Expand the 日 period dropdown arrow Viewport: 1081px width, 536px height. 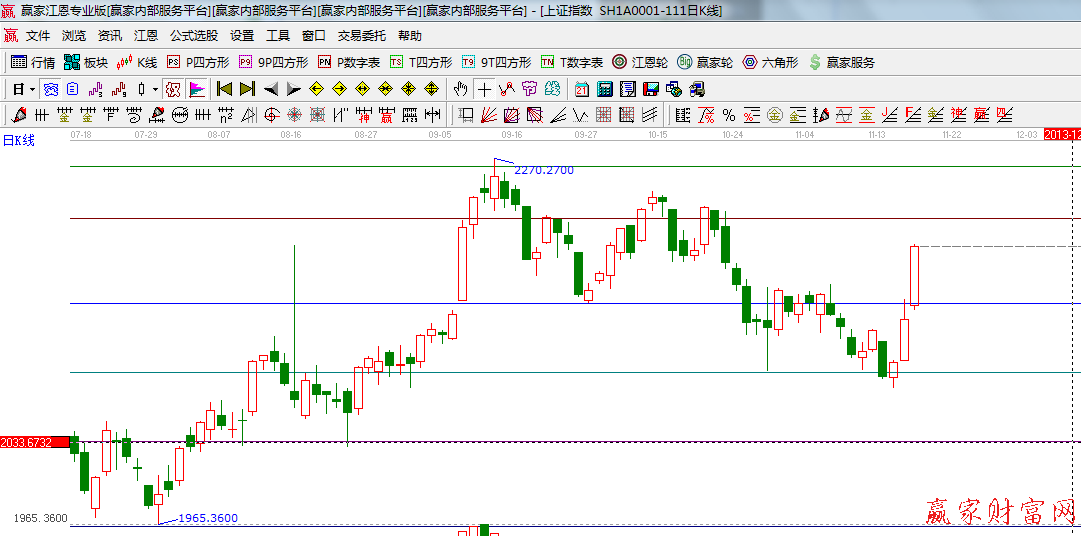coord(32,89)
